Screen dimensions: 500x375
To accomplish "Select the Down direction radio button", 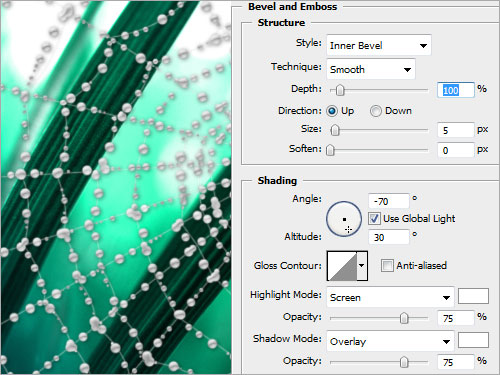I will click(376, 111).
